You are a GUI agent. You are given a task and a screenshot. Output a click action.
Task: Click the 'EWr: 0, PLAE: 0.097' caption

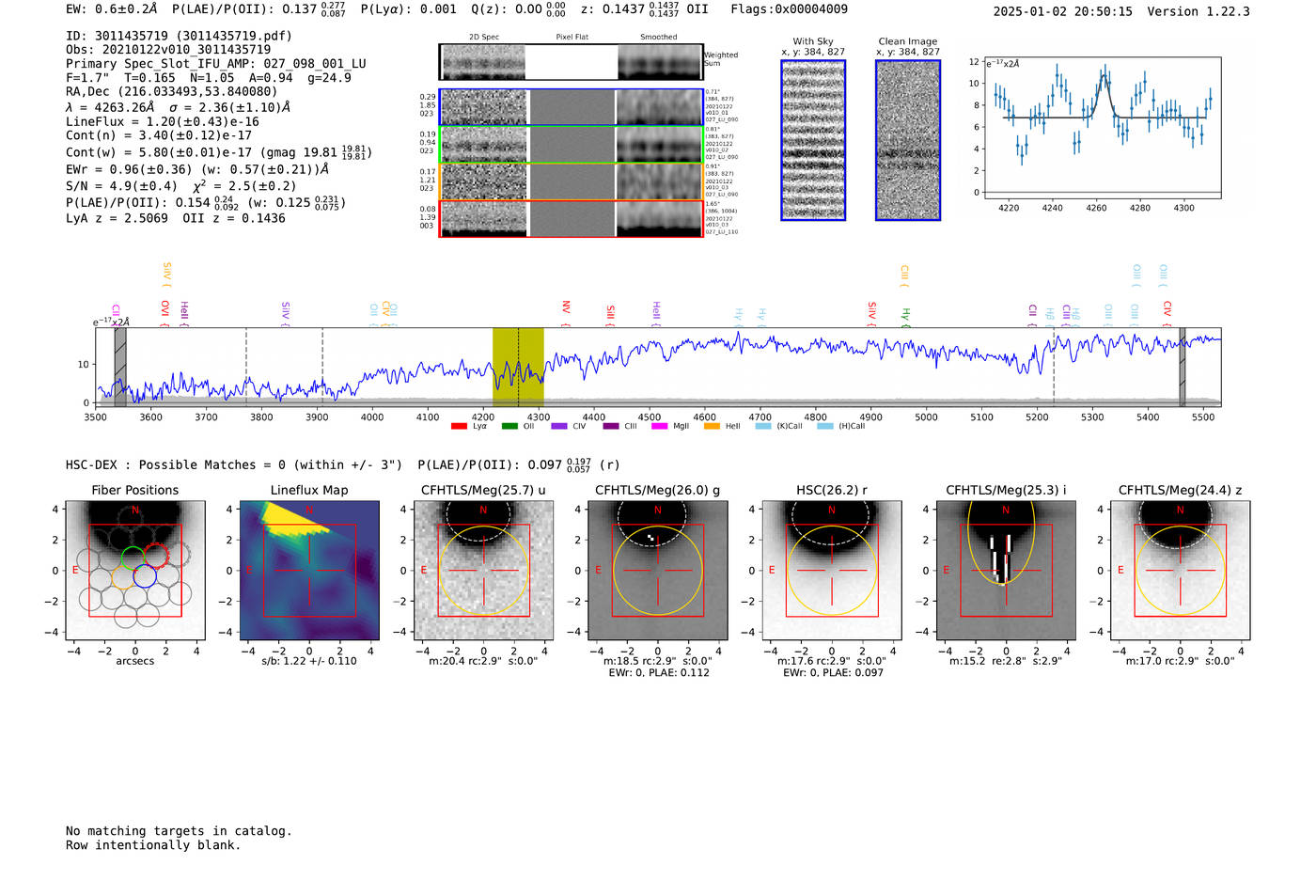[832, 673]
